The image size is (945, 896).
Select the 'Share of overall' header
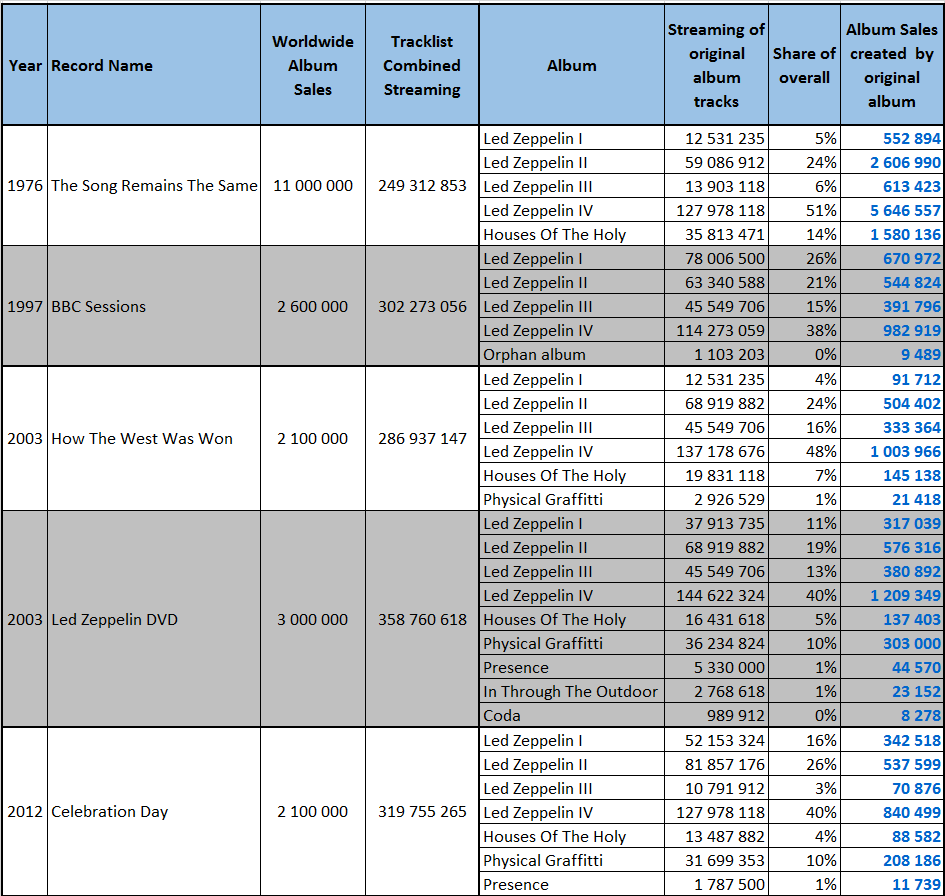pyautogui.click(x=804, y=65)
